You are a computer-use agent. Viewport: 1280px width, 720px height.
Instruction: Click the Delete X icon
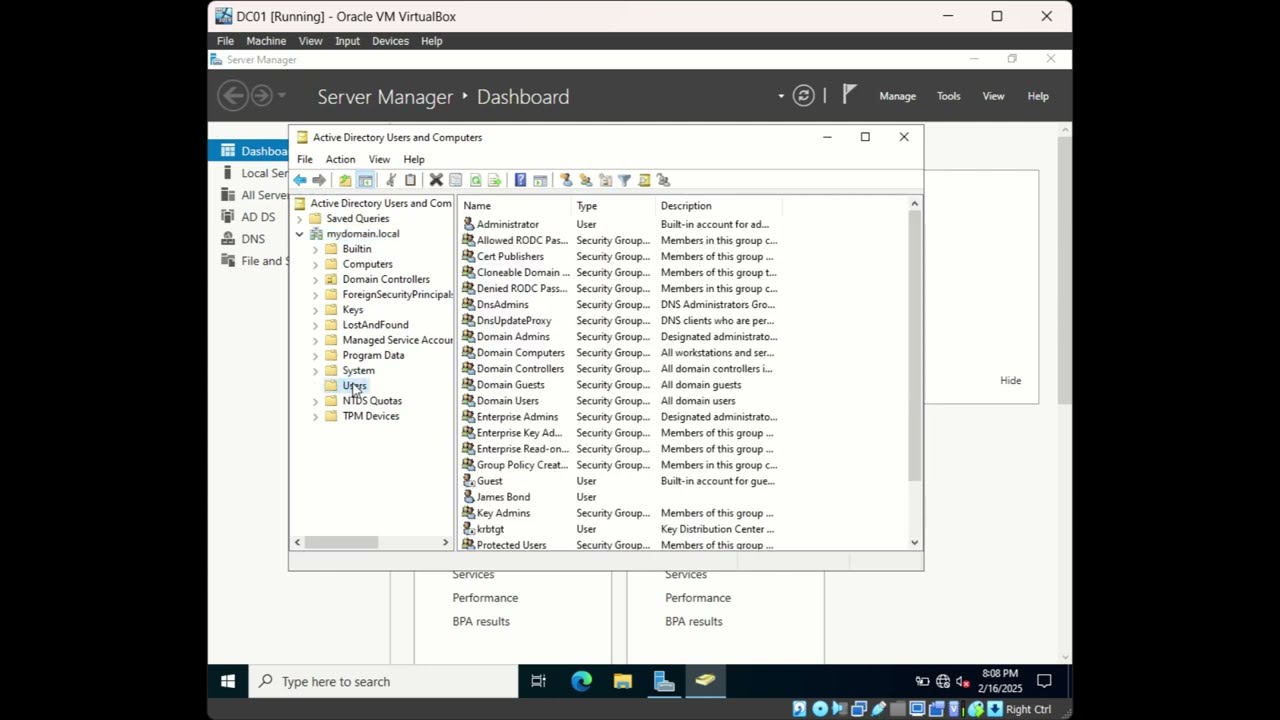pyautogui.click(x=436, y=180)
